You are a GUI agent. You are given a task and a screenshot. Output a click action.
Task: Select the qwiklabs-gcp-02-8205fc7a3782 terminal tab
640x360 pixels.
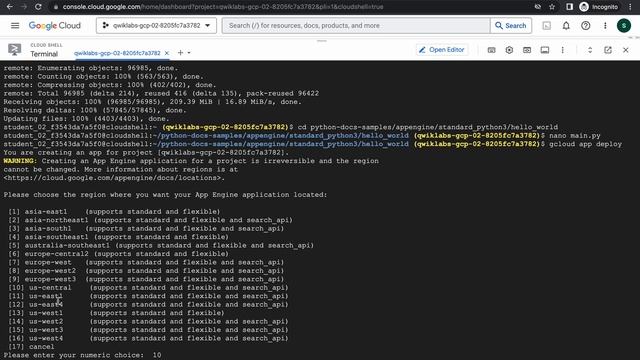[x=117, y=53]
